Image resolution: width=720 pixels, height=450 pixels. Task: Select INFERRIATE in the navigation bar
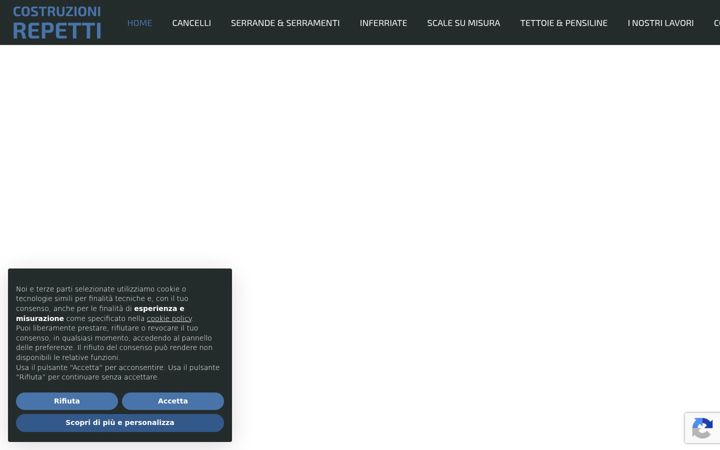pyautogui.click(x=383, y=23)
